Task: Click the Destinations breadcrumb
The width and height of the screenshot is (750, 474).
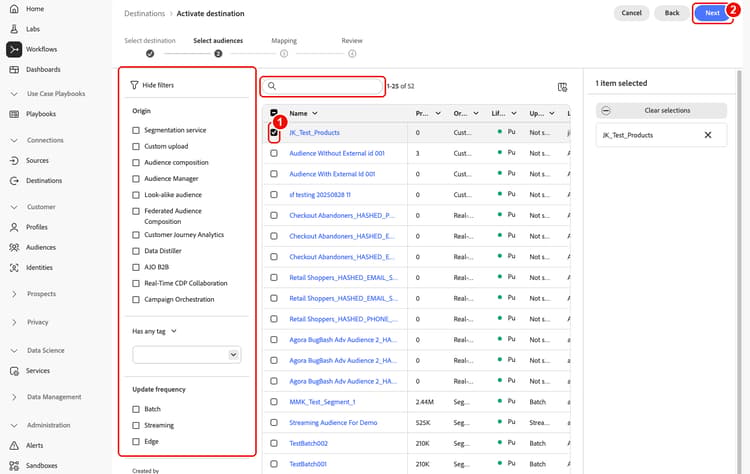Action: (144, 13)
